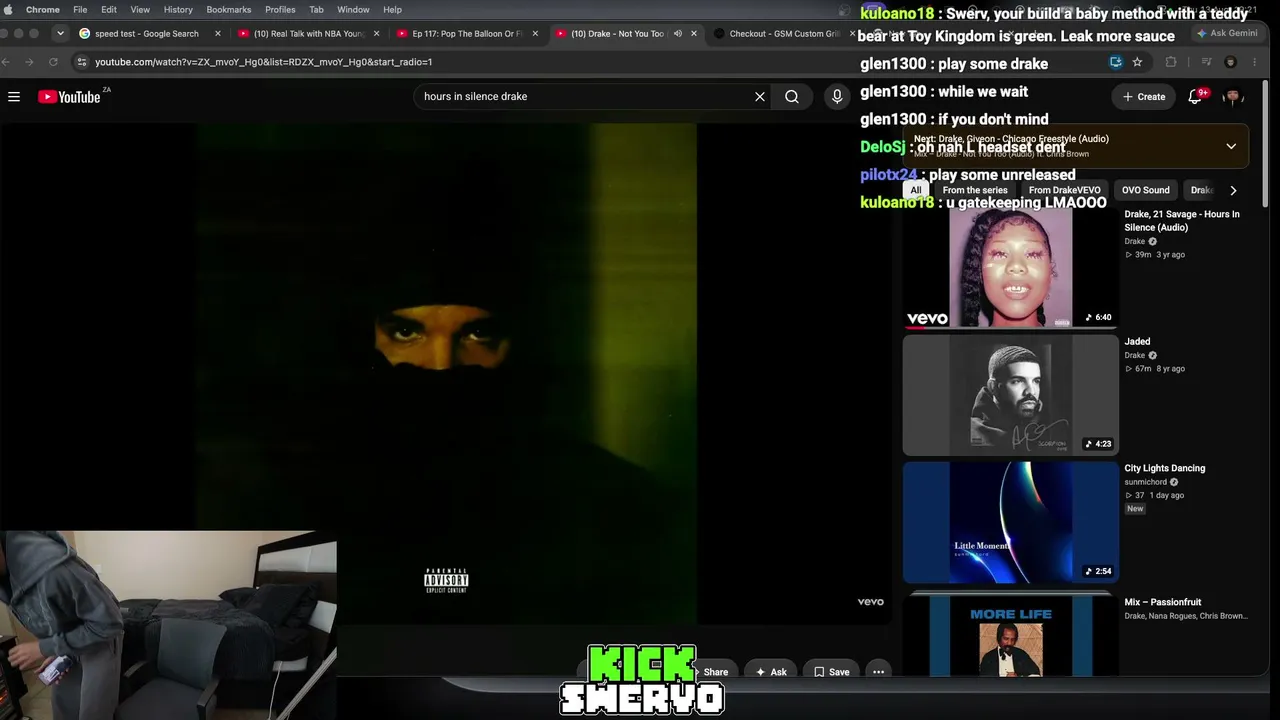Open Chrome extensions puzzle icon

[x=1171, y=62]
